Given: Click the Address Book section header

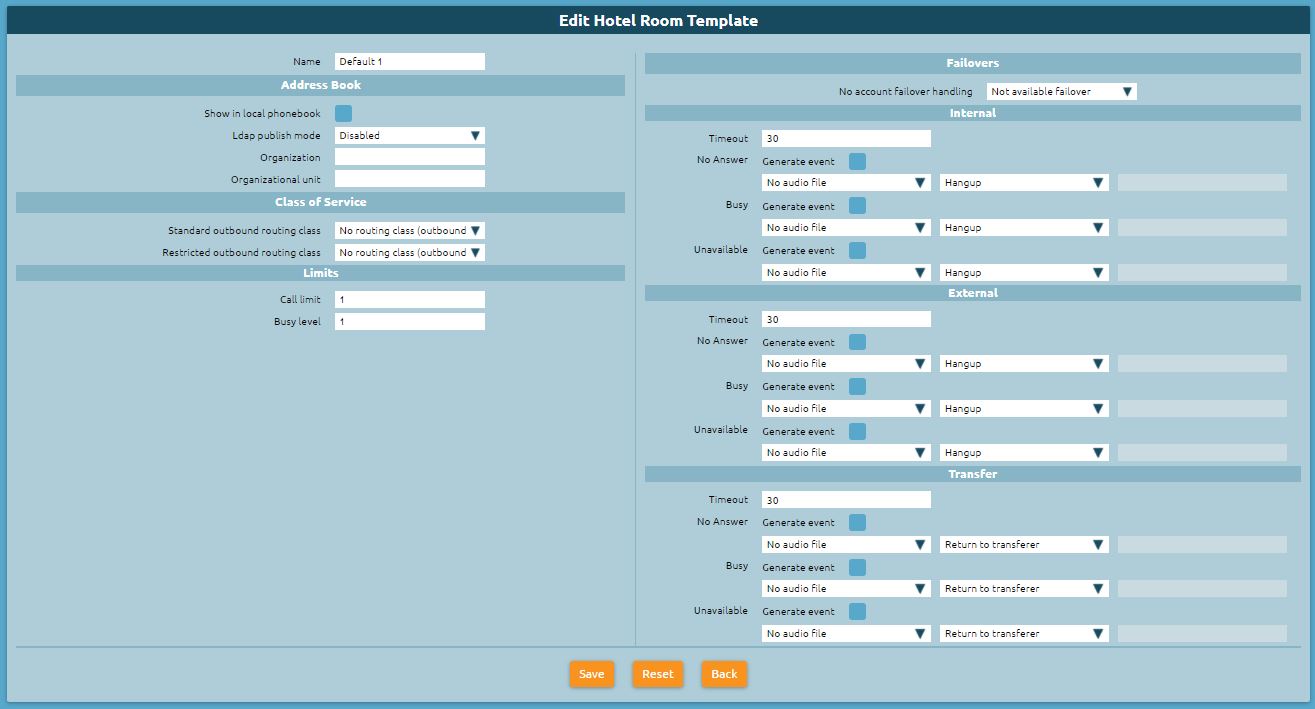Looking at the screenshot, I should (x=320, y=85).
